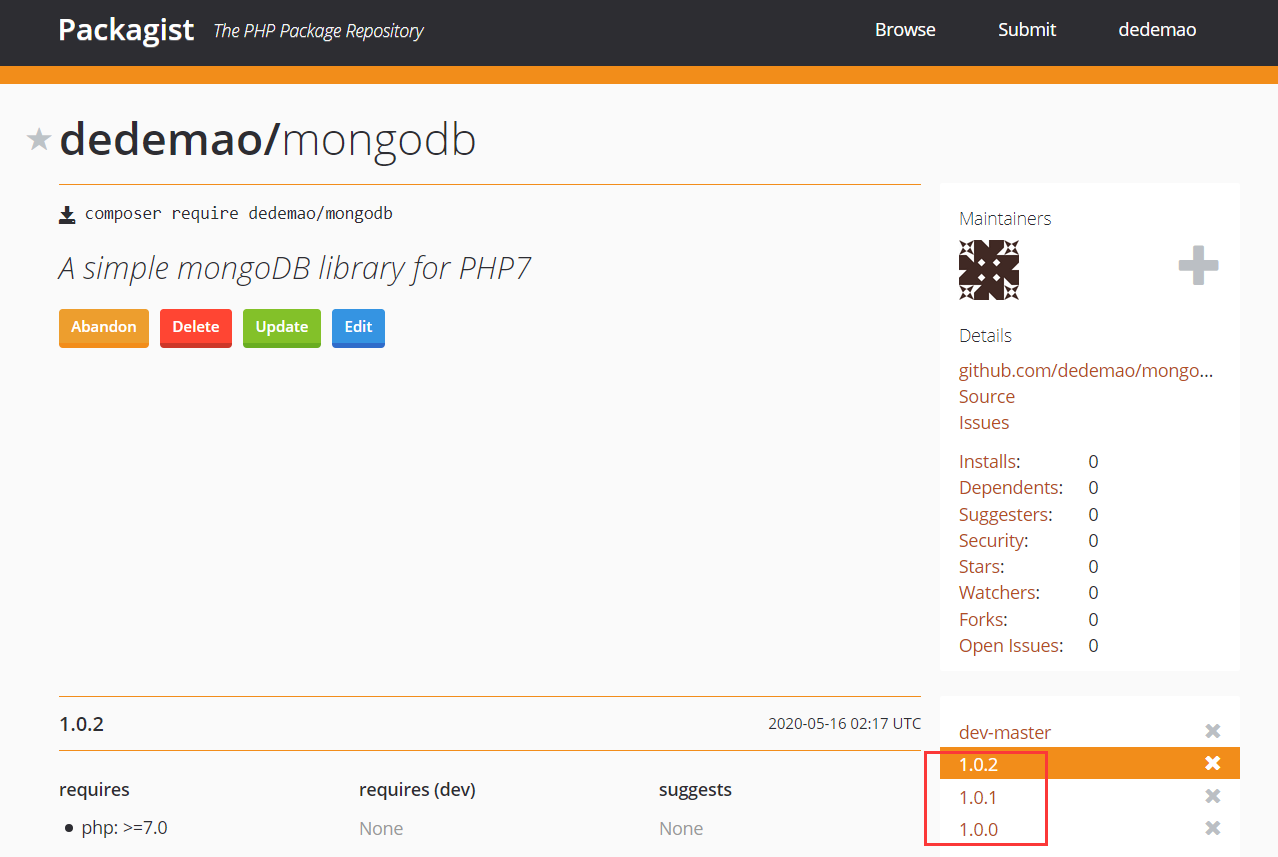
Task: Open the Submit page
Action: click(x=1027, y=30)
